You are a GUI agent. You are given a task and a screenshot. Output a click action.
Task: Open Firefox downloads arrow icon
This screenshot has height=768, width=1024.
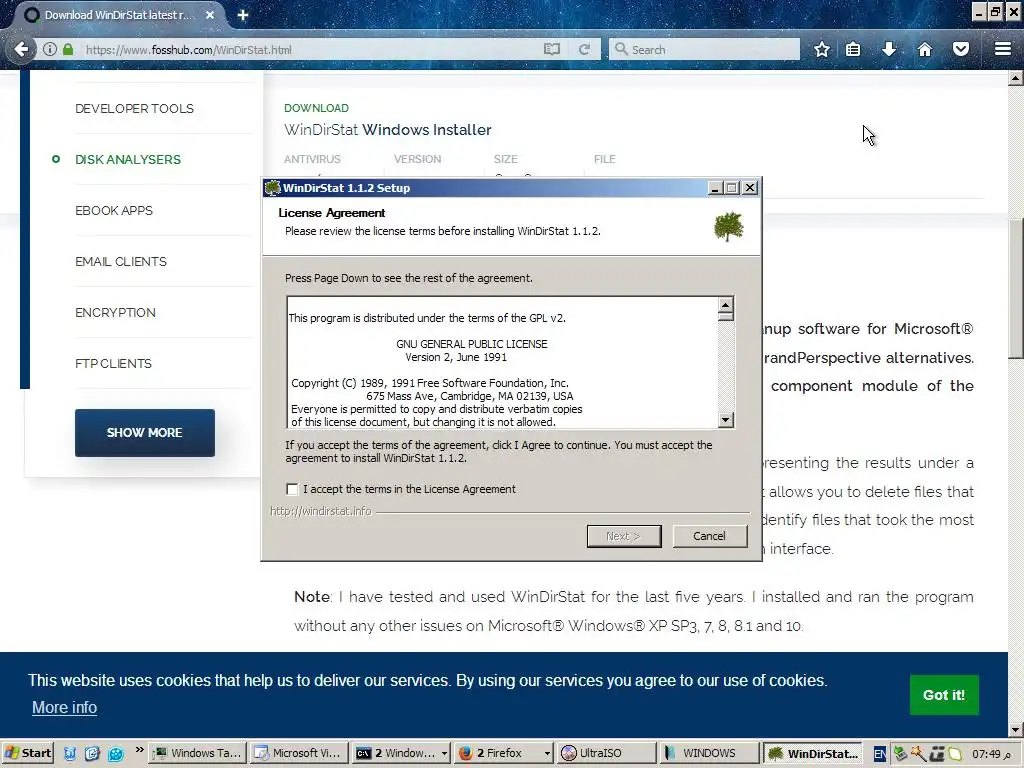[x=889, y=50]
